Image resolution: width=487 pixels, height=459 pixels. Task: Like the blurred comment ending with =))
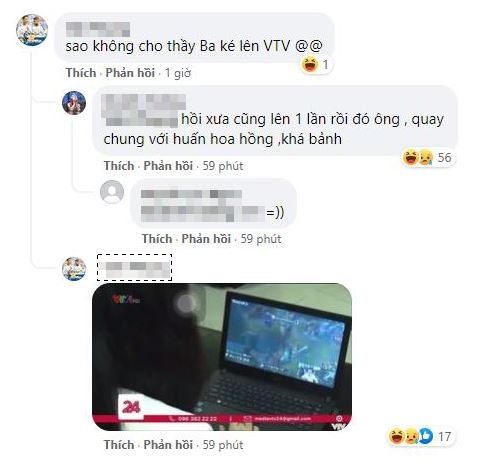point(157,239)
